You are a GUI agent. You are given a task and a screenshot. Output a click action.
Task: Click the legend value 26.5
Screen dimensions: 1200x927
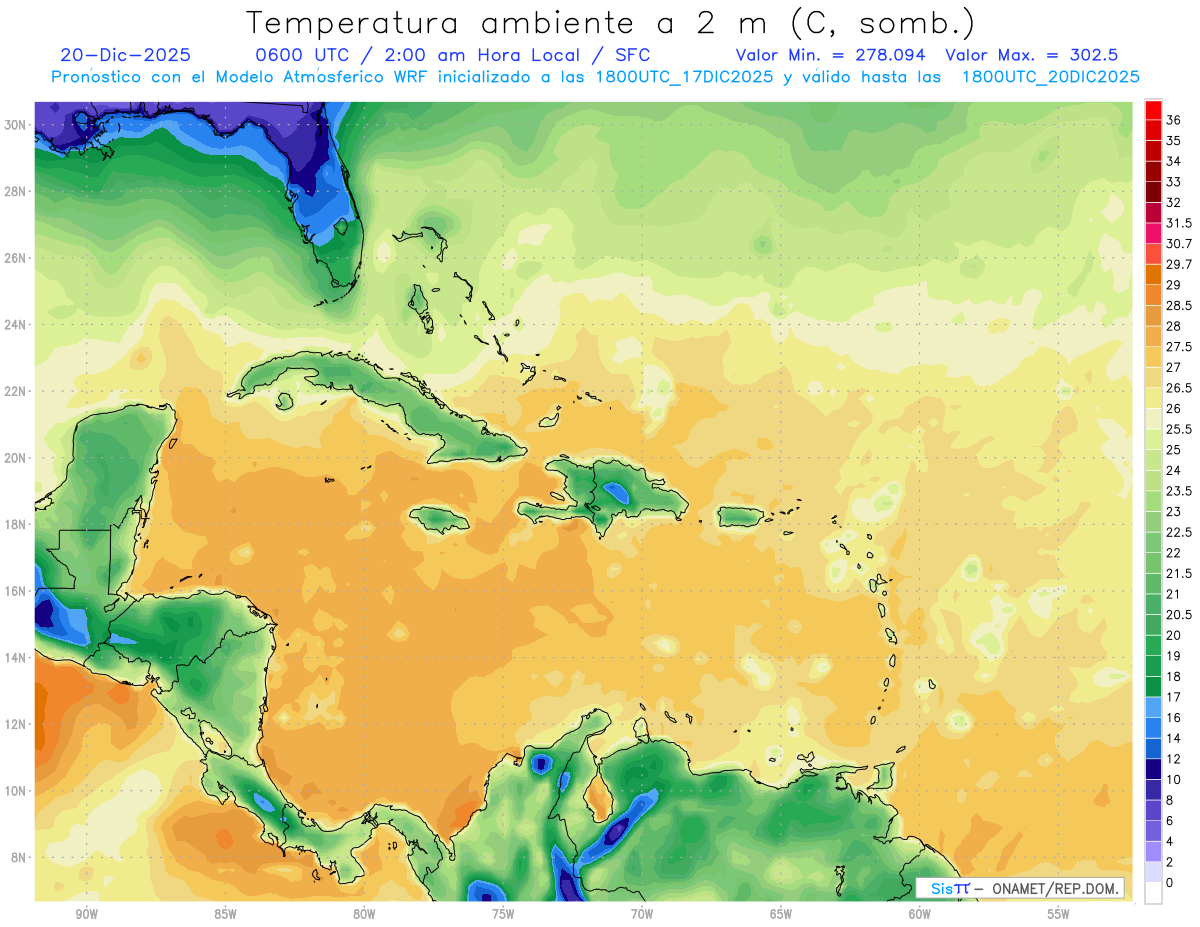tap(1179, 388)
